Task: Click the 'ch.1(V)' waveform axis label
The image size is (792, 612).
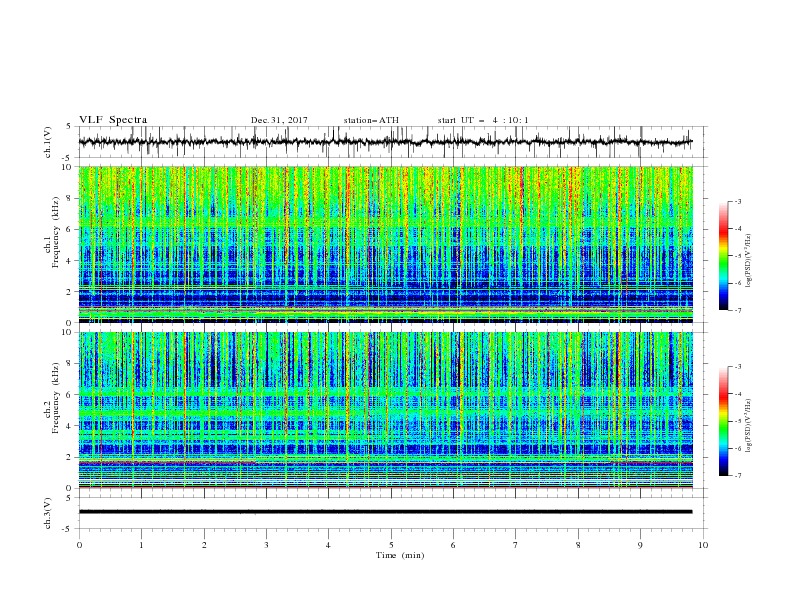Action: tap(48, 142)
